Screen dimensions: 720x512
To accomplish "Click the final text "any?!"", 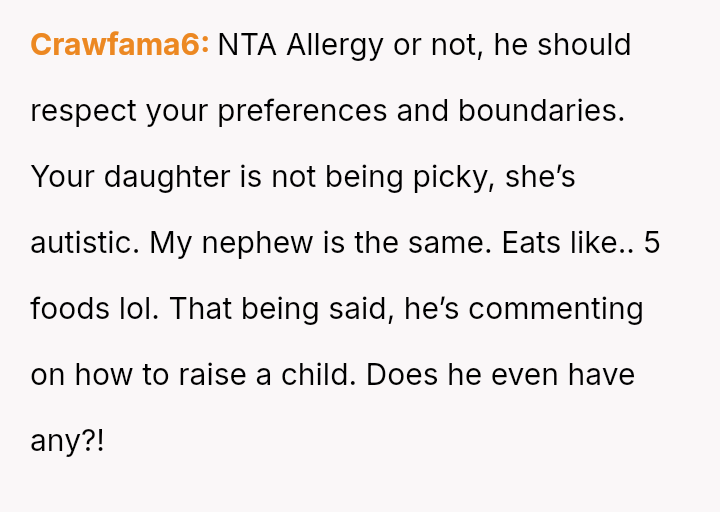I will 67,441.
